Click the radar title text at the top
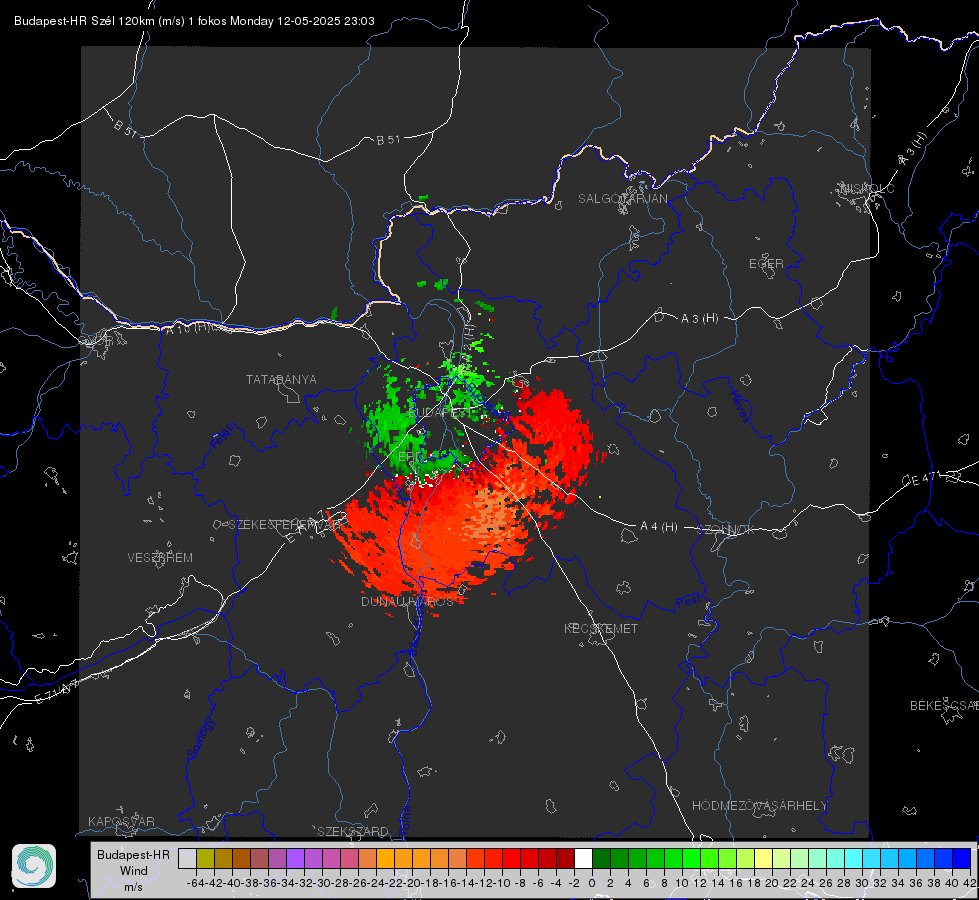Screen dimensions: 979x900 pos(194,21)
